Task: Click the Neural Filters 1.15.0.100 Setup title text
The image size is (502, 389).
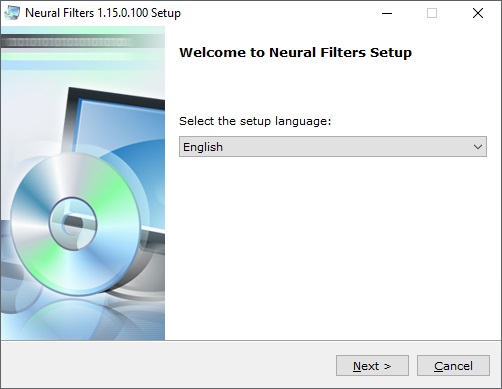Action: click(x=103, y=13)
